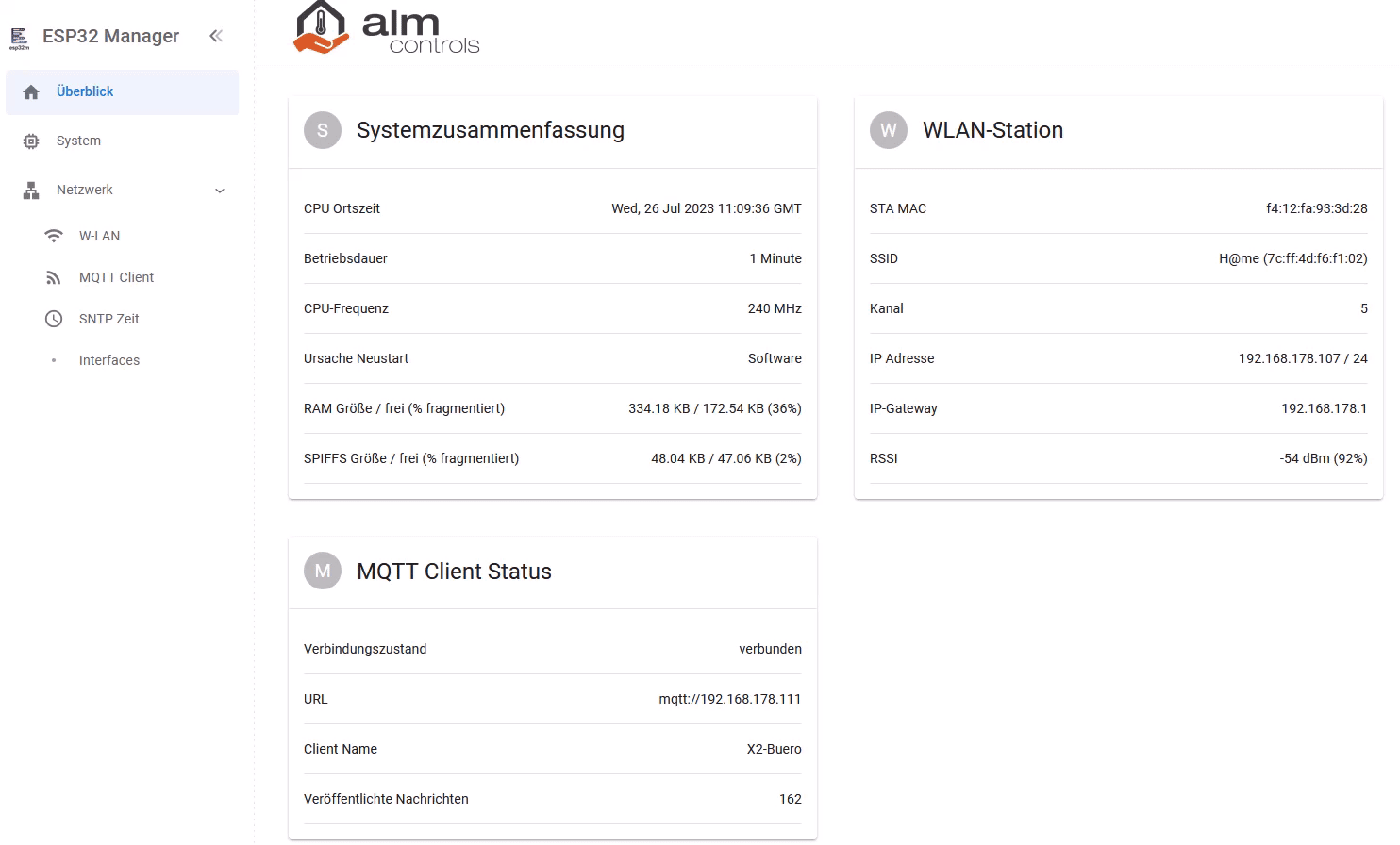1400x845 pixels.
Task: Click the WLAN-Station card heading
Action: click(992, 130)
